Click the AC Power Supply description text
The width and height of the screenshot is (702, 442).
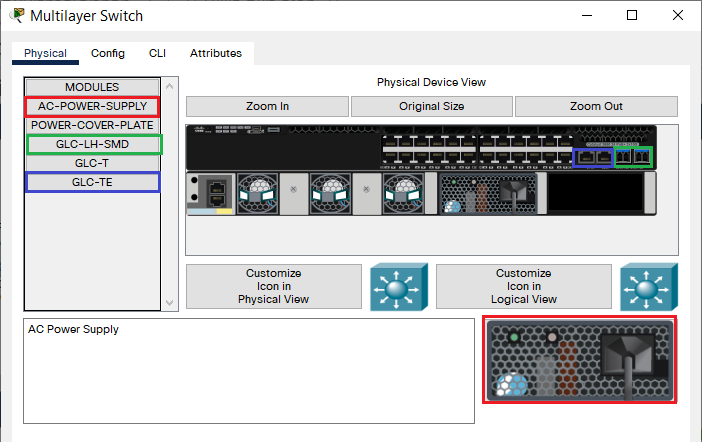coord(73,330)
